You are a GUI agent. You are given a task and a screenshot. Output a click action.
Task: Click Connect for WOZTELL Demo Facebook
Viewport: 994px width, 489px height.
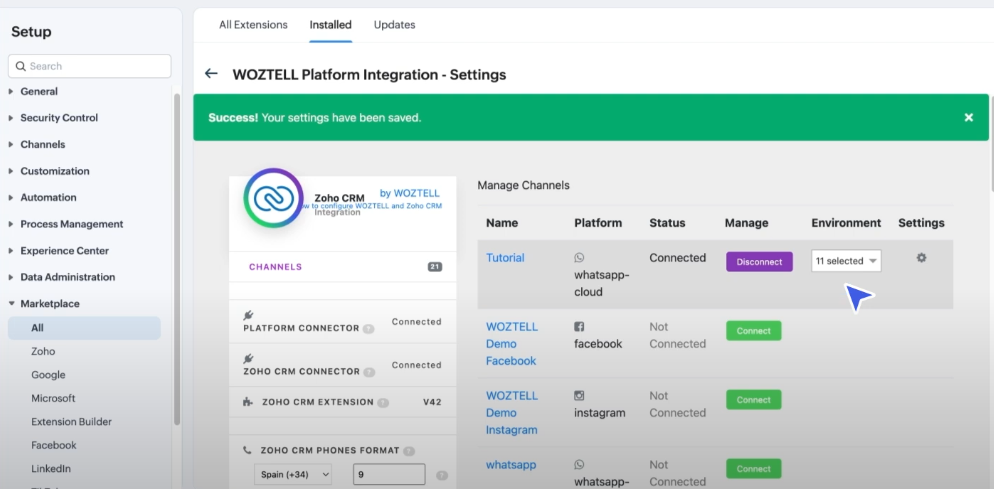(754, 331)
